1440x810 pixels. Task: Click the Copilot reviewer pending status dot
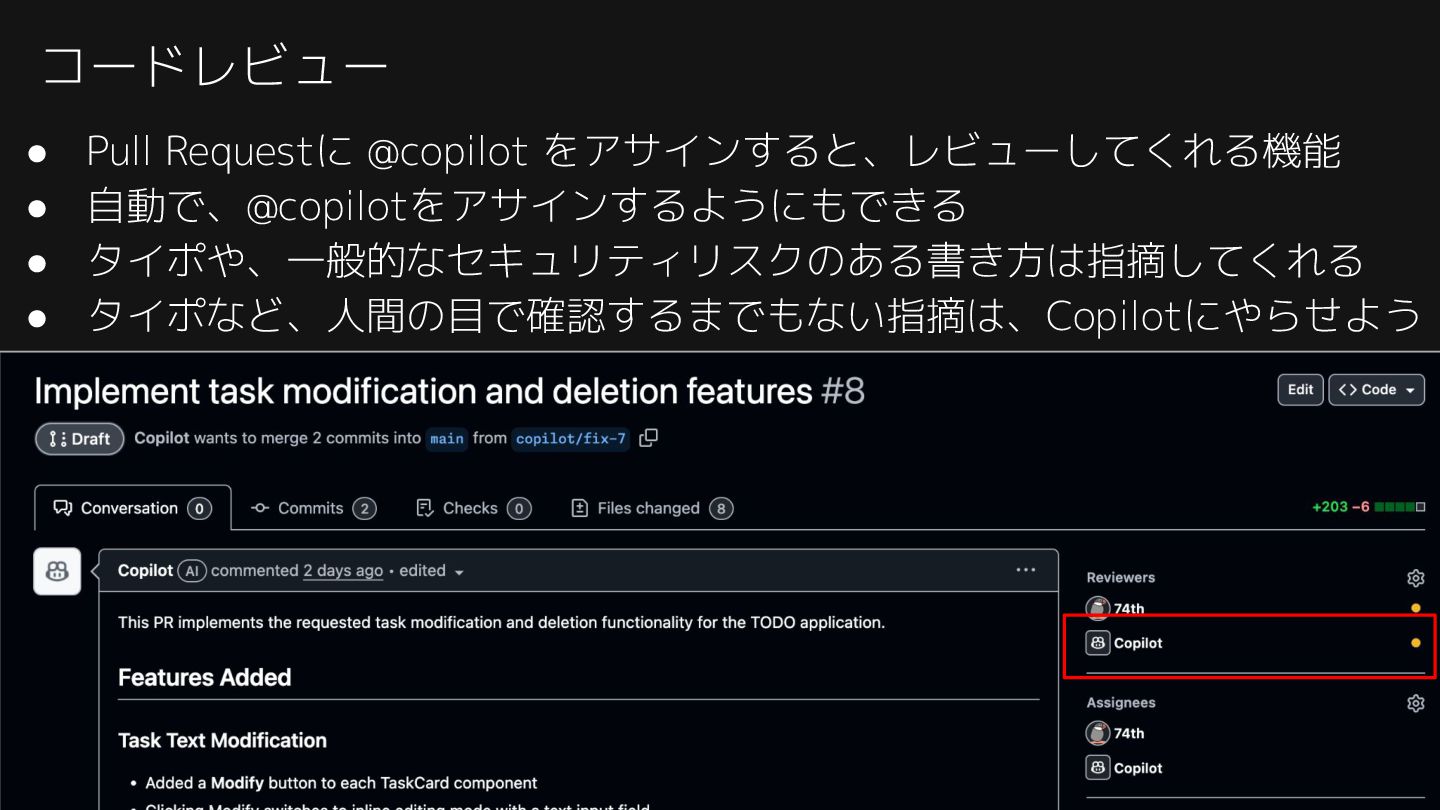1415,643
